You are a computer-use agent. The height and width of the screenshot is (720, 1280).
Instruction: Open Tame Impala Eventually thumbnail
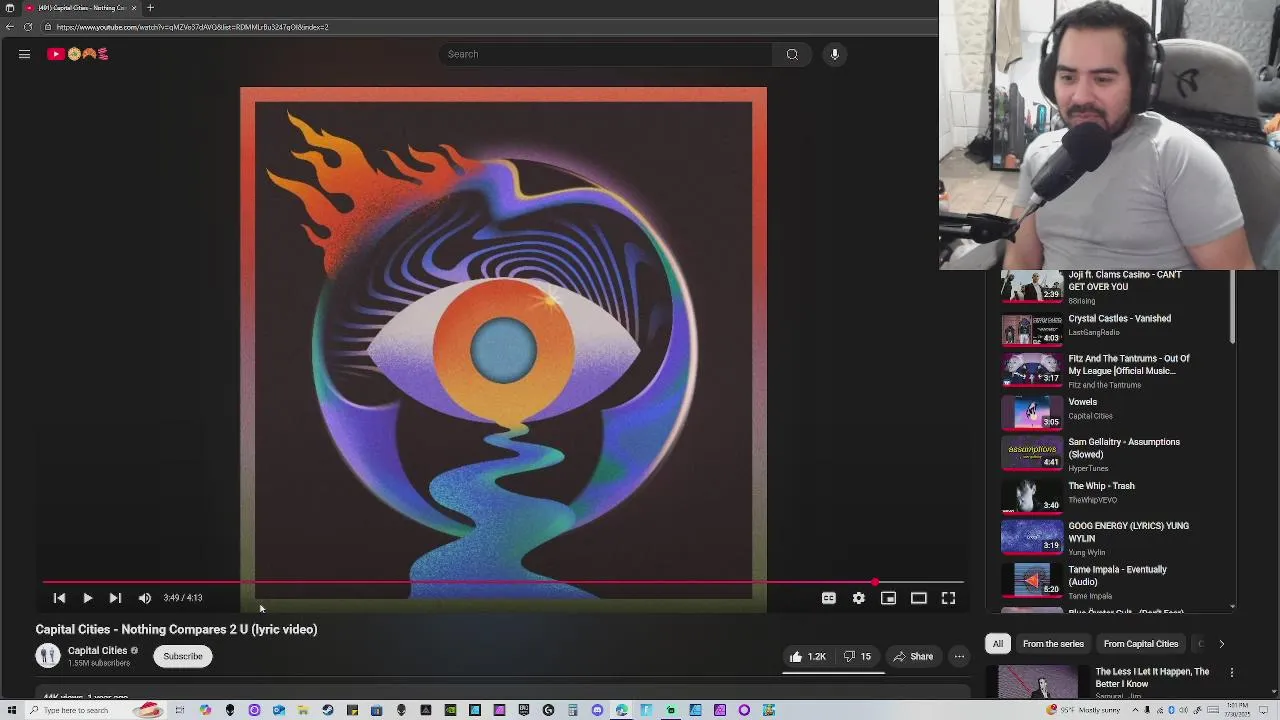(1032, 580)
